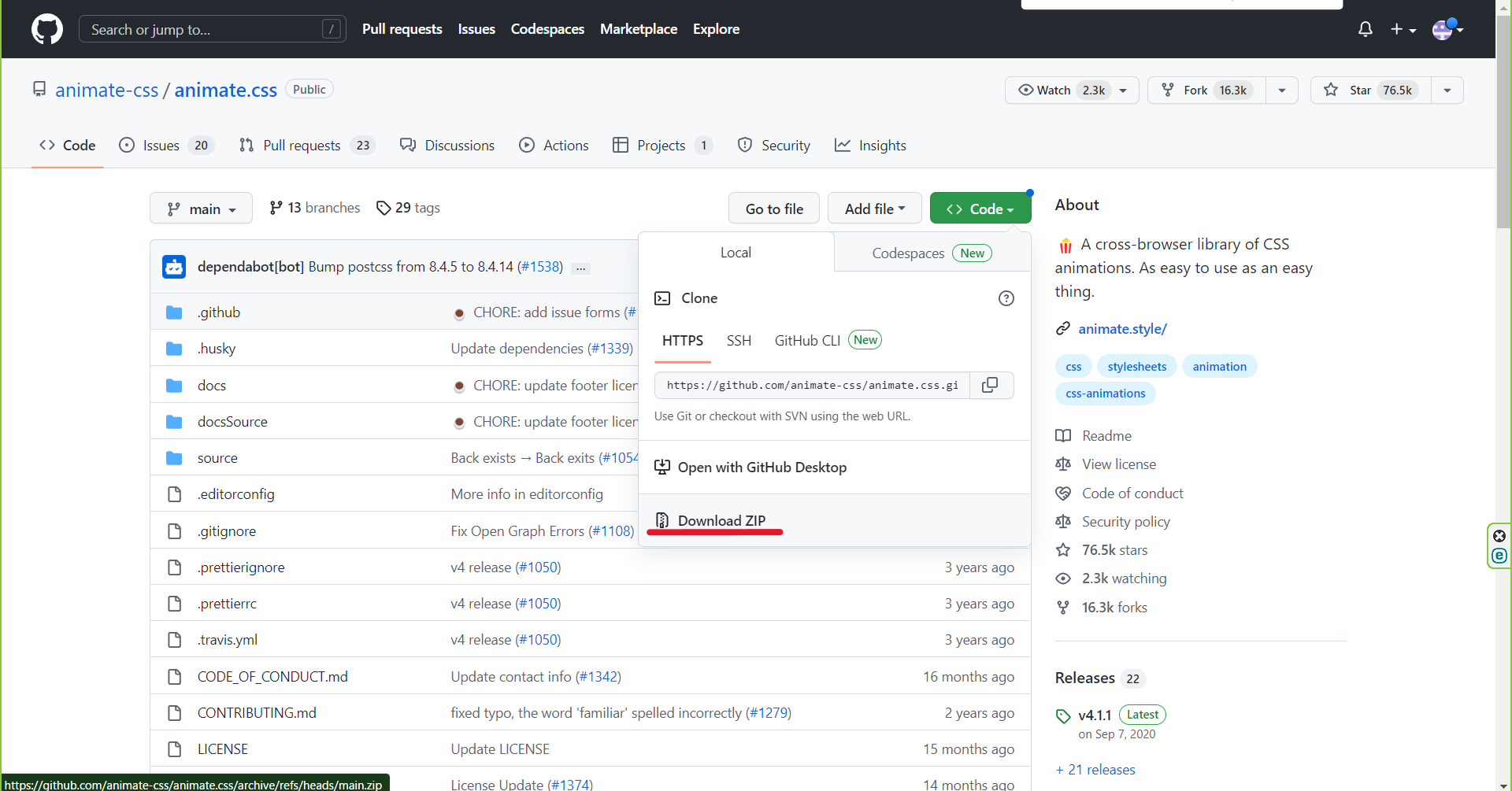1512x791 pixels.
Task: Click the clone URL text field
Action: coord(812,385)
